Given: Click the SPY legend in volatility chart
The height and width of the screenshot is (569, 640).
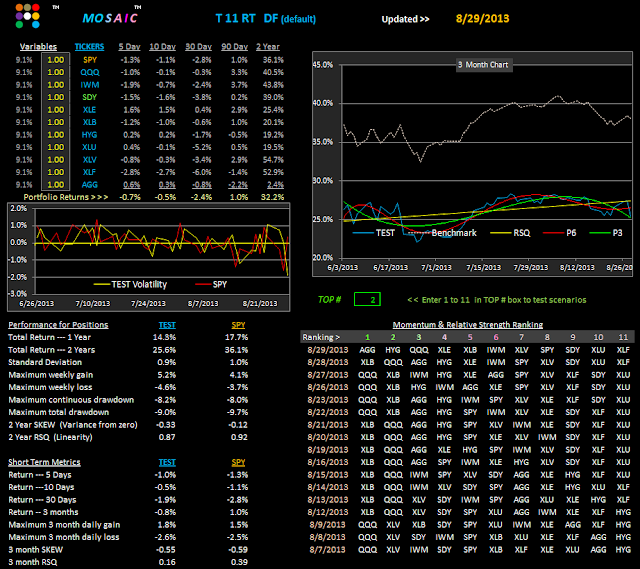Looking at the screenshot, I should coord(211,284).
